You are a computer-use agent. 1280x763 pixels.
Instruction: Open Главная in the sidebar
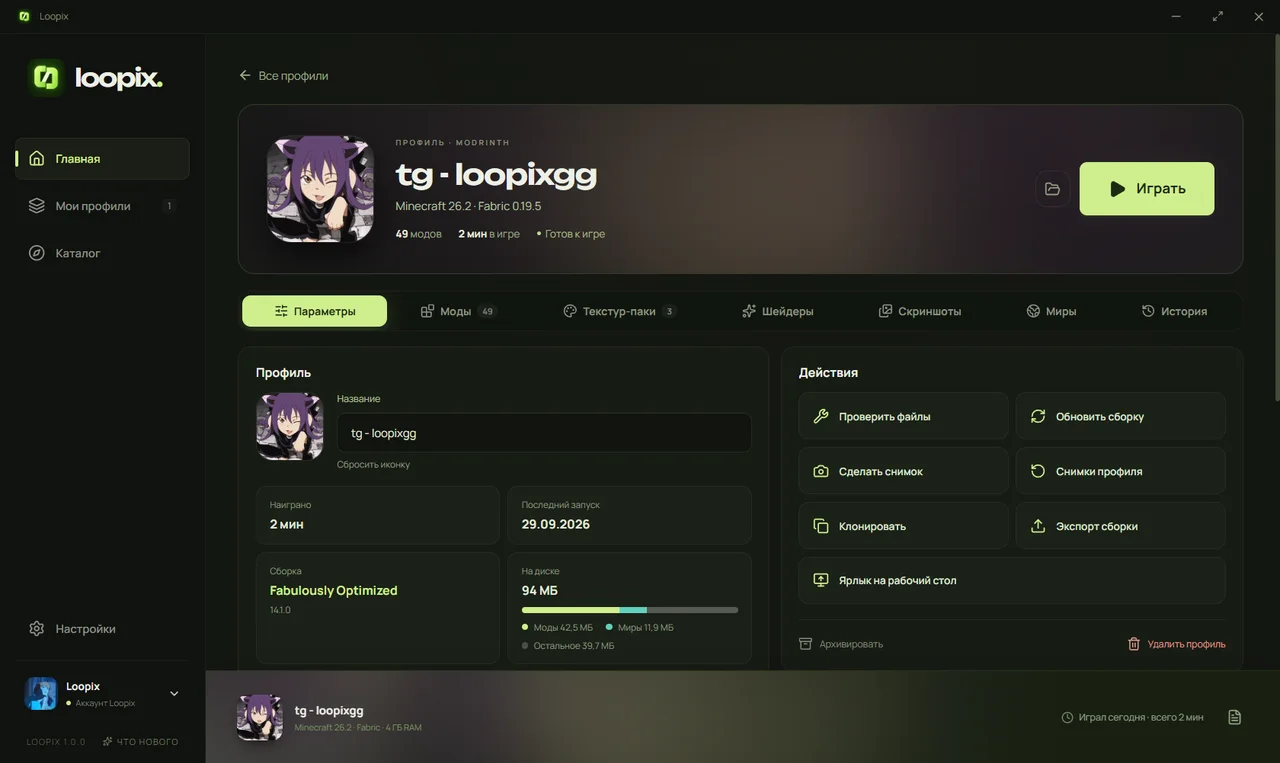102,159
